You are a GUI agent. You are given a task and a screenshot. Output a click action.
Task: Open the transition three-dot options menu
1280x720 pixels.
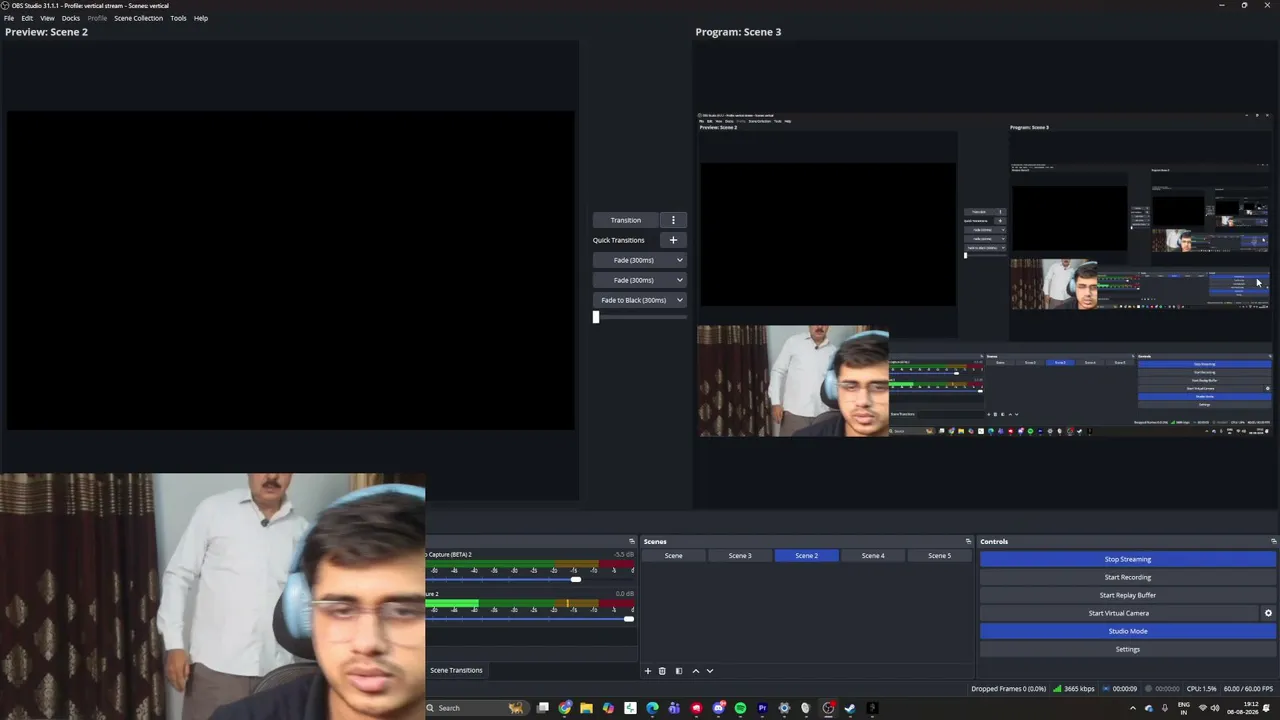coord(673,220)
